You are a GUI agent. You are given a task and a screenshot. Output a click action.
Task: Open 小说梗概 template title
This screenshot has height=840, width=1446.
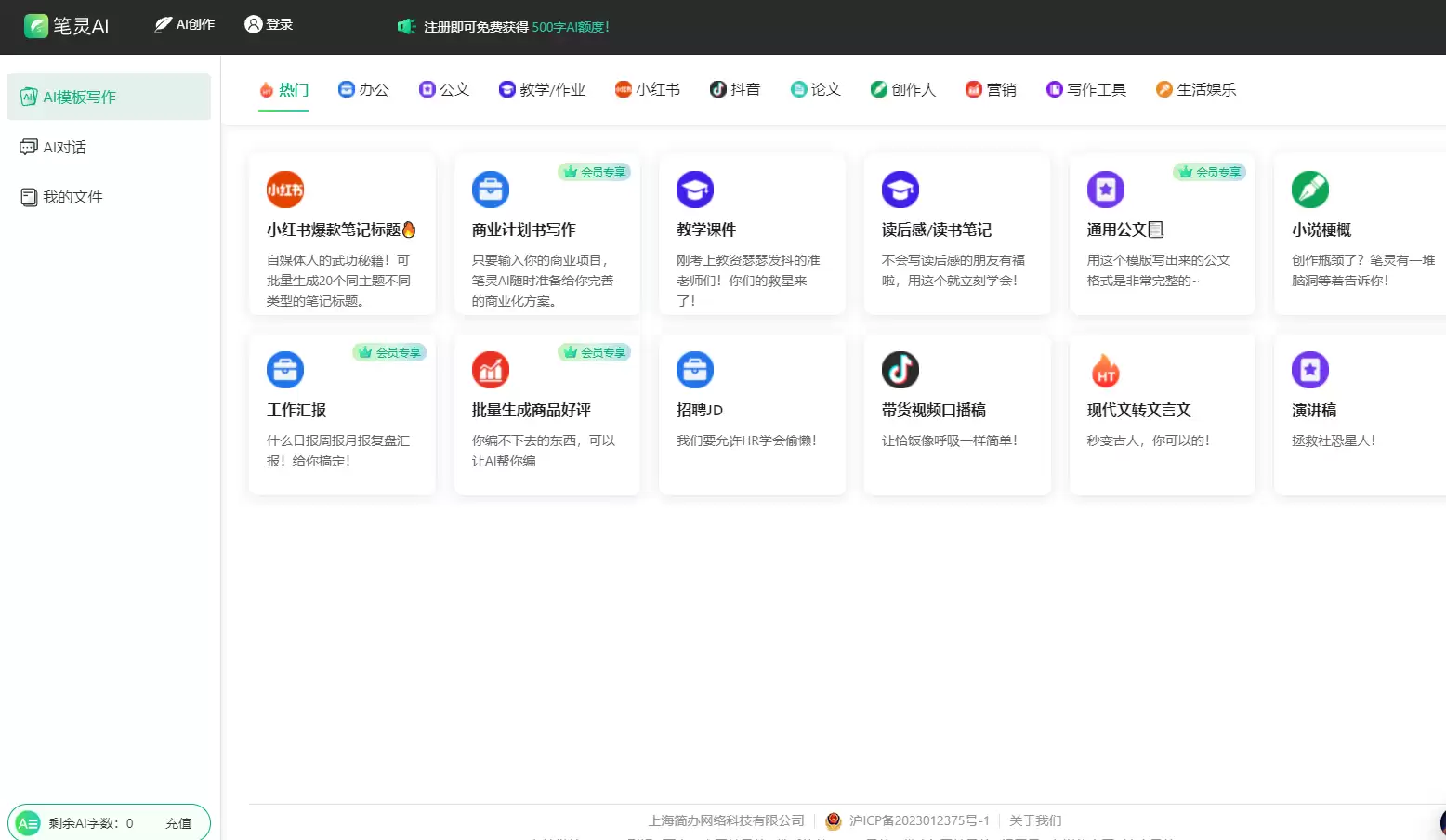[x=1321, y=230]
